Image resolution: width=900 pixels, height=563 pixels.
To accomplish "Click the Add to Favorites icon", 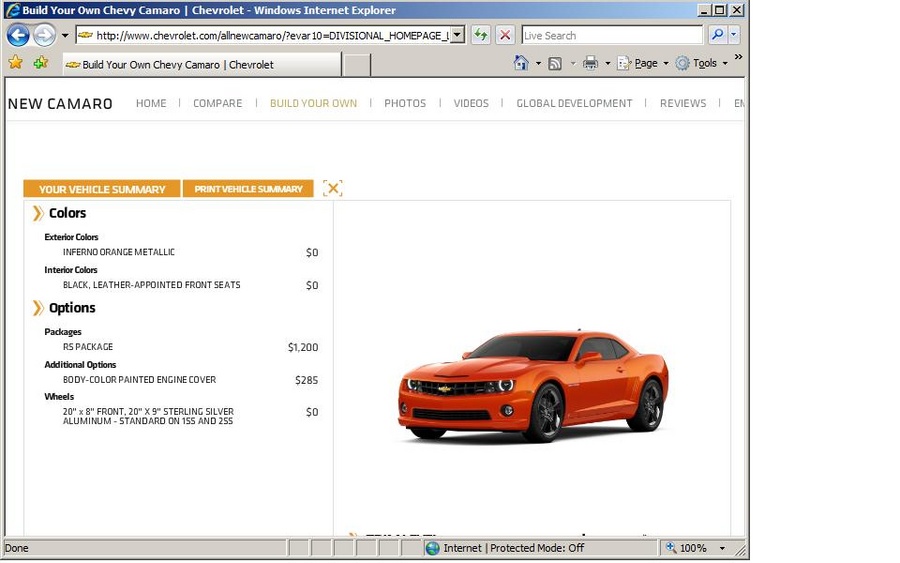I will coord(40,63).
